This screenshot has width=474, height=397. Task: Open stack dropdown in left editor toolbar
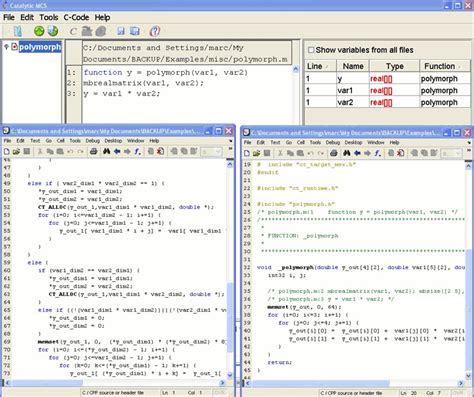click(211, 152)
